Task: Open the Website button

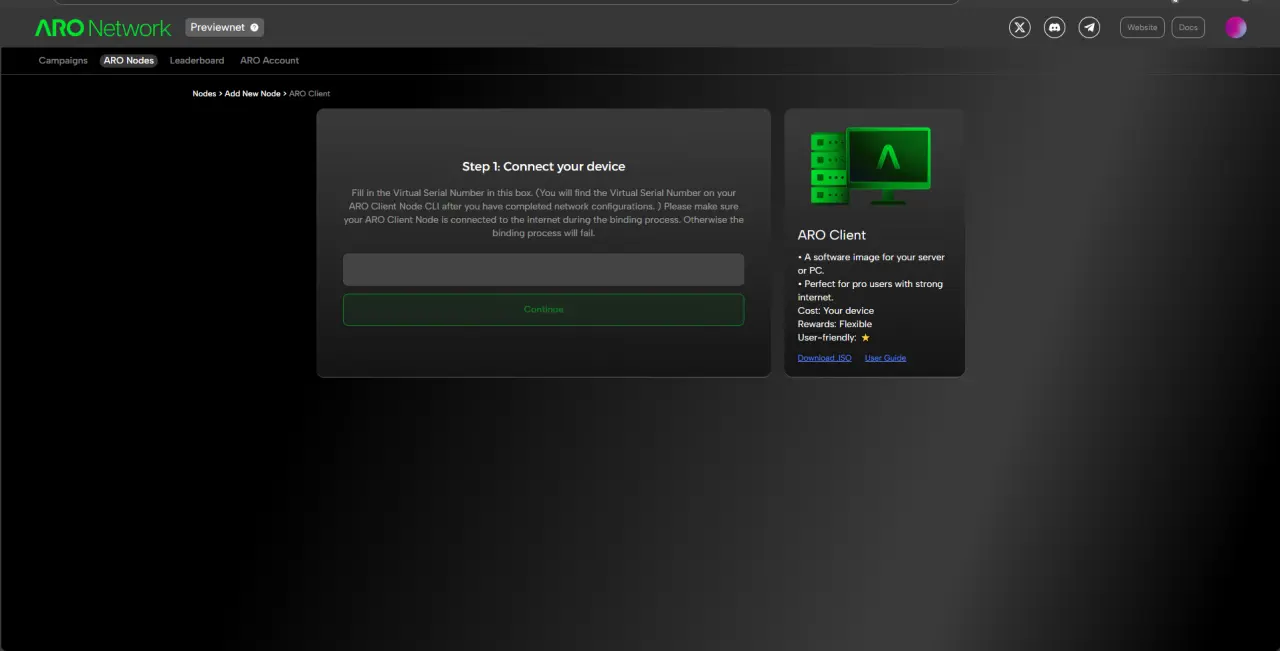Action: (x=1142, y=28)
